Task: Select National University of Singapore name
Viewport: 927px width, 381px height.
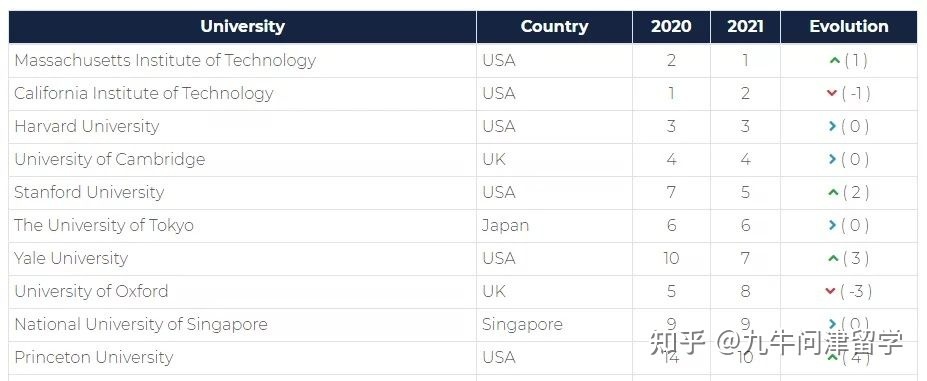Action: pos(141,325)
